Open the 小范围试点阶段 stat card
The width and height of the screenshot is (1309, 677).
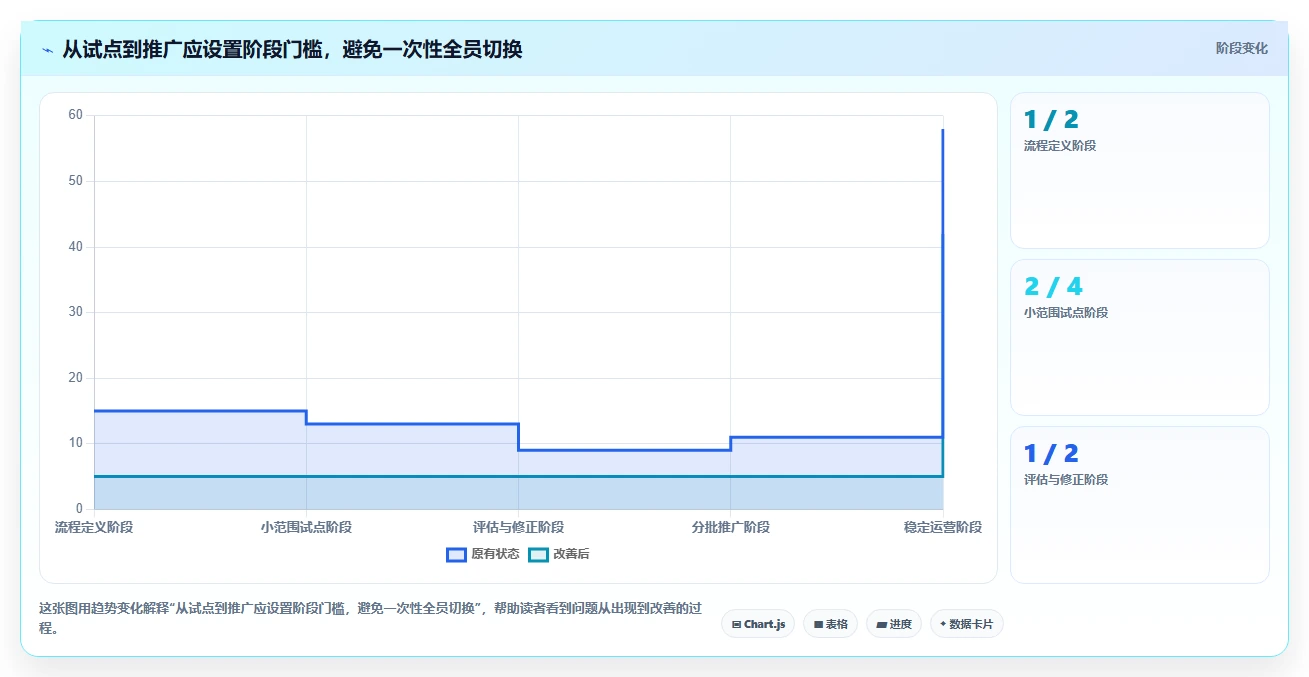pos(1139,337)
